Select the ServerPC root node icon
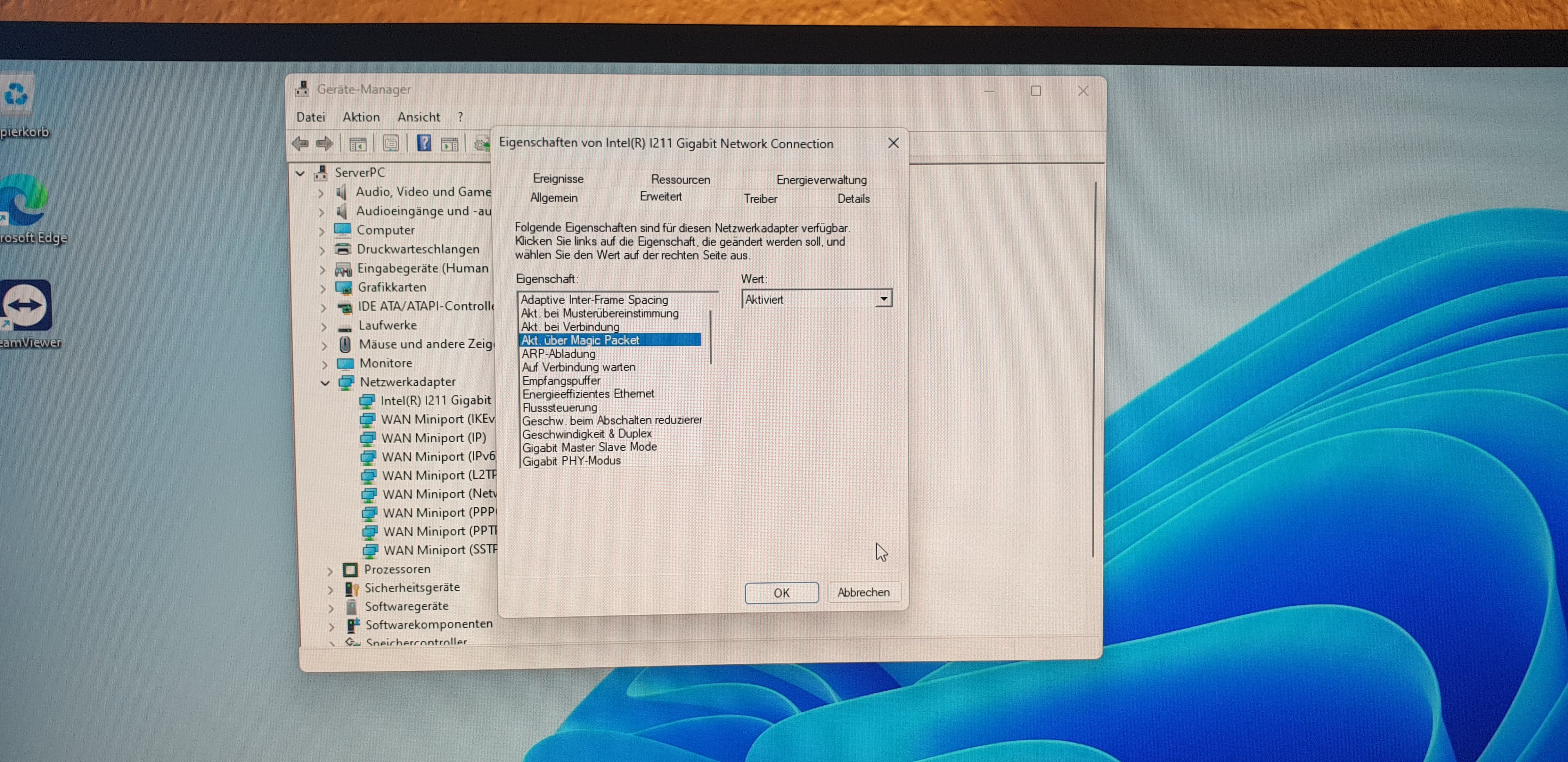This screenshot has height=762, width=1568. point(321,173)
